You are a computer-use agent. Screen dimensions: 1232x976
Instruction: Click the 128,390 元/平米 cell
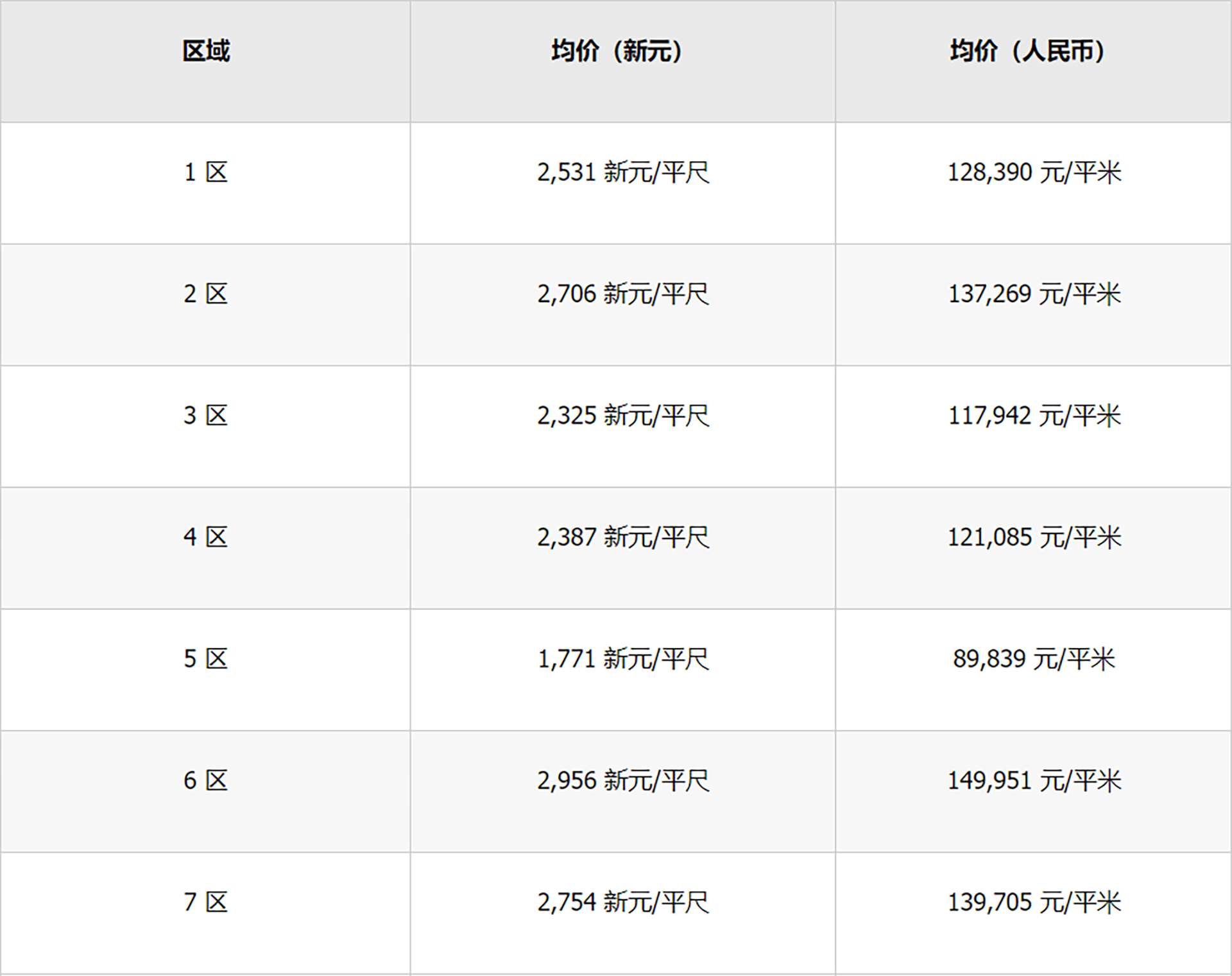pos(1034,173)
